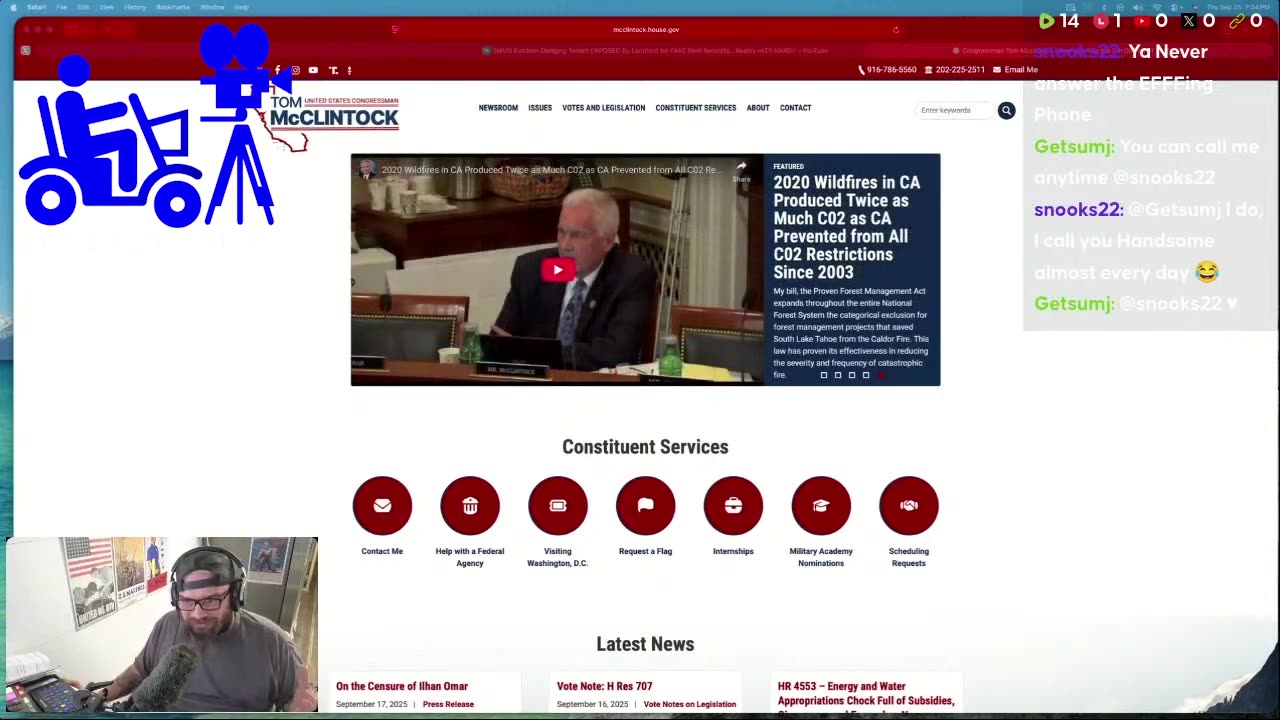Screen dimensions: 1280x720
Task: Open McClintock's Facebook page icon
Action: coord(277,70)
